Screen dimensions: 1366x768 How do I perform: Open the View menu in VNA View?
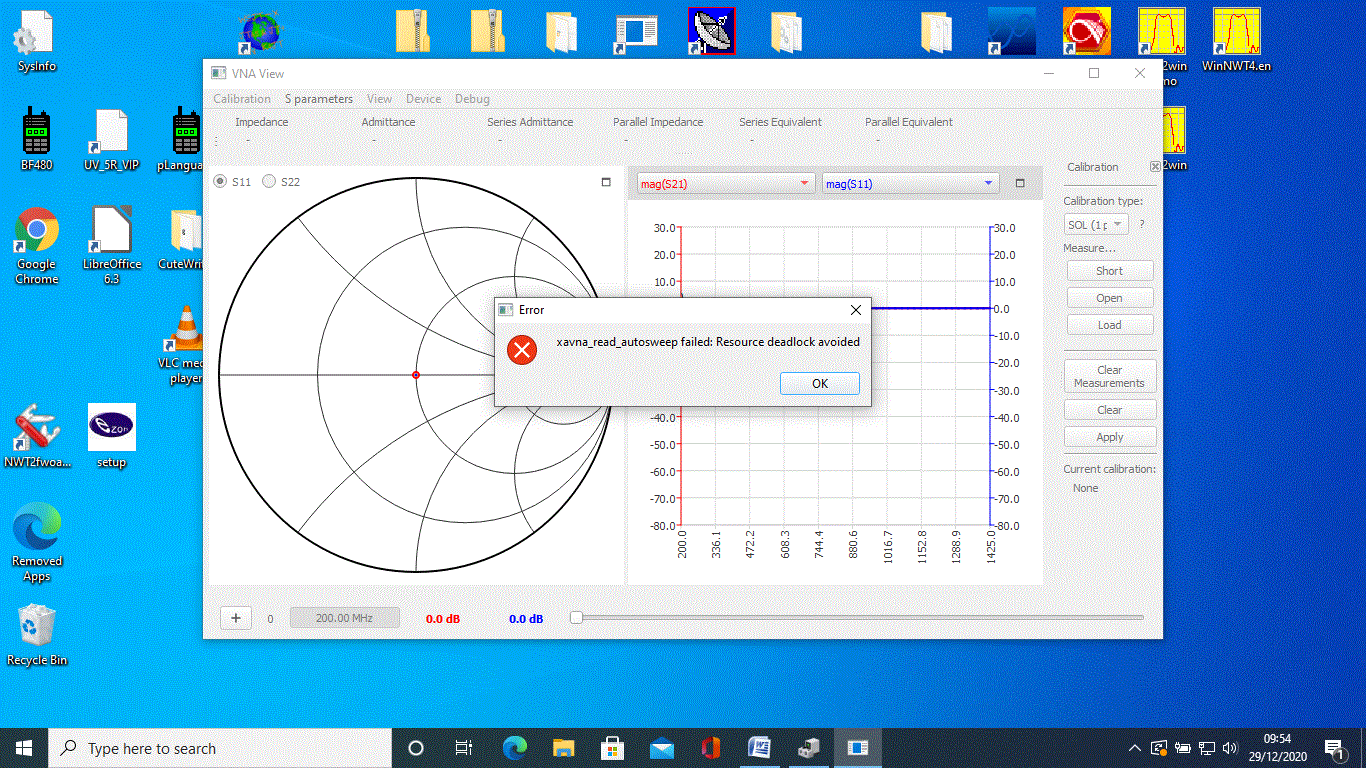click(379, 99)
